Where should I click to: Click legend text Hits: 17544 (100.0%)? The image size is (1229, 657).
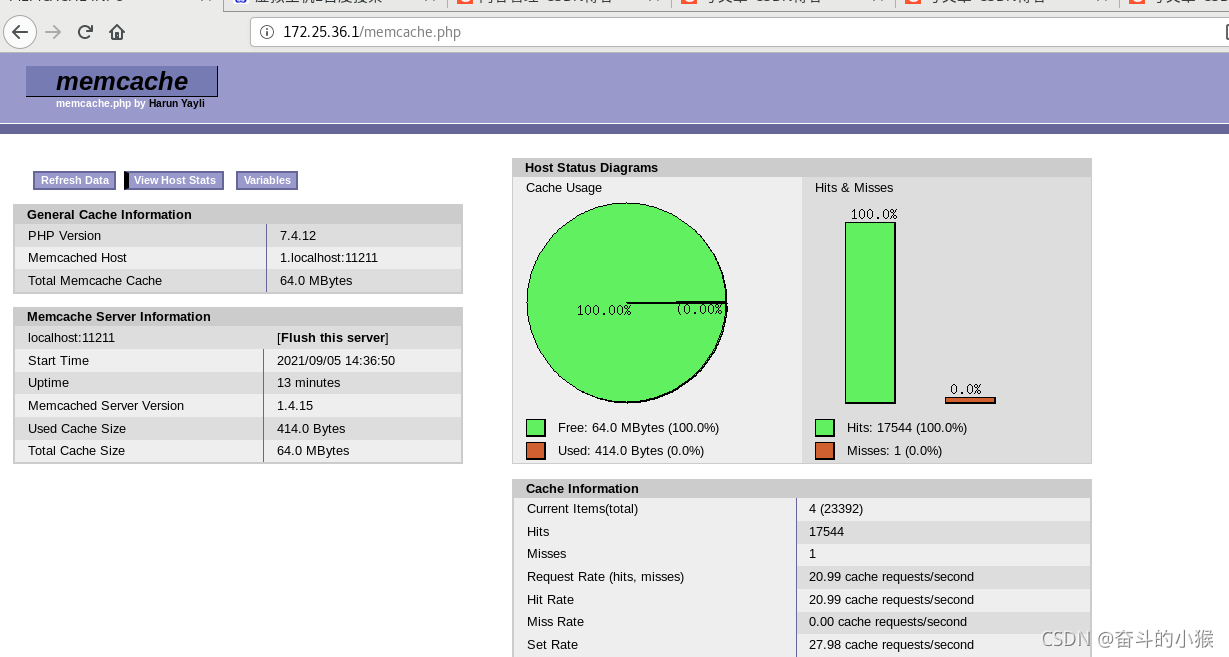click(907, 428)
